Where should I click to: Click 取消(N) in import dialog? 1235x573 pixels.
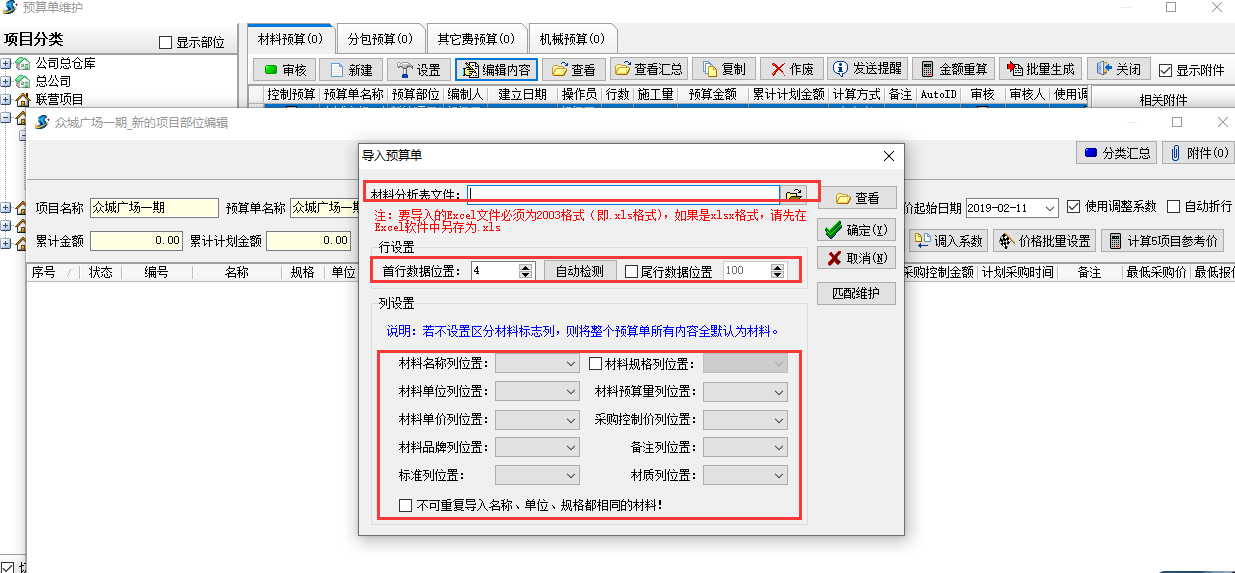(x=857, y=258)
